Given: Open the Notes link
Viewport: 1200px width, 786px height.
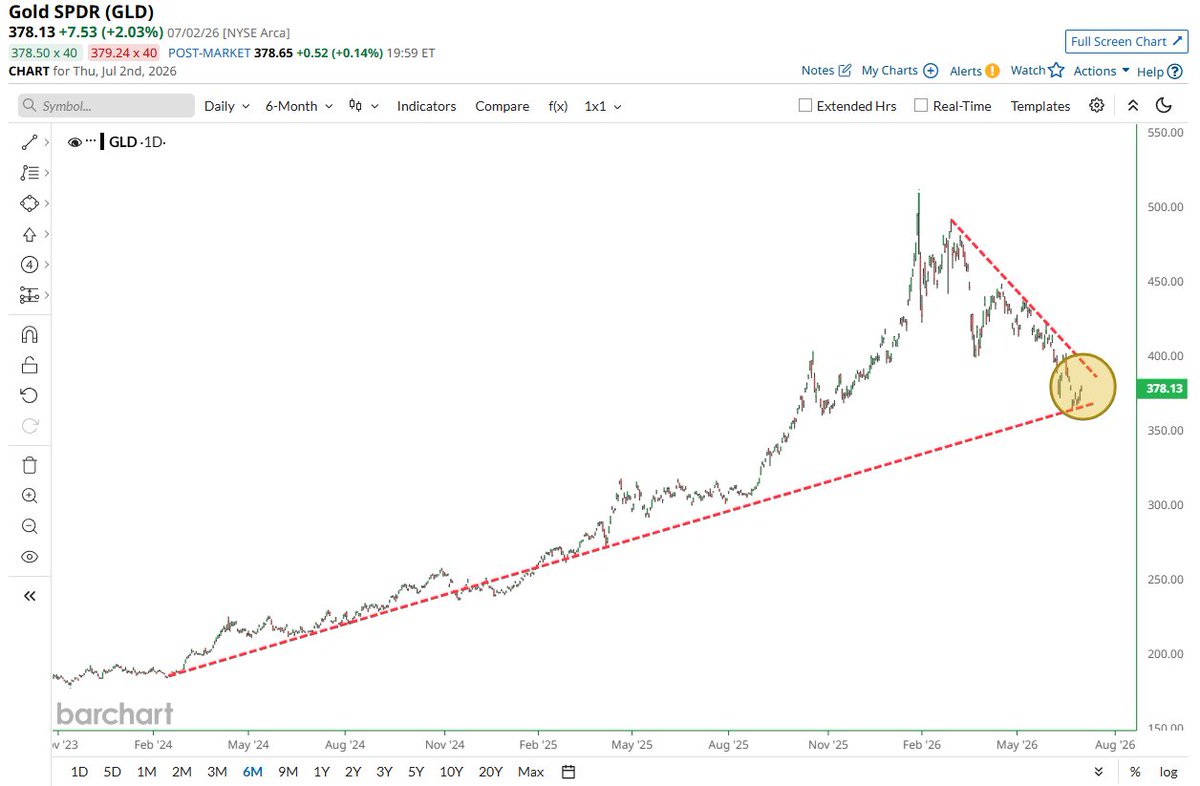Looking at the screenshot, I should 817,70.
